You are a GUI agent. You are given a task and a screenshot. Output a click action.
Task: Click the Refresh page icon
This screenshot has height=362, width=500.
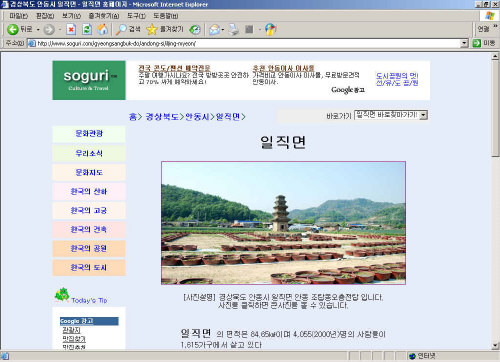click(x=87, y=30)
